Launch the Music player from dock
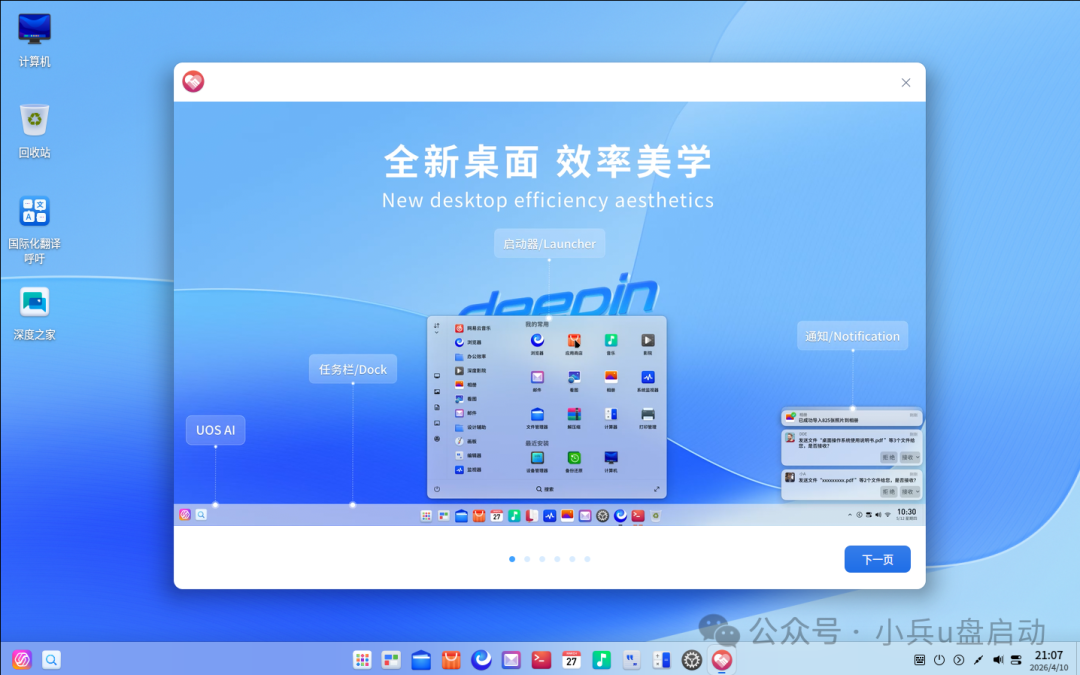This screenshot has height=675, width=1080. pyautogui.click(x=601, y=660)
